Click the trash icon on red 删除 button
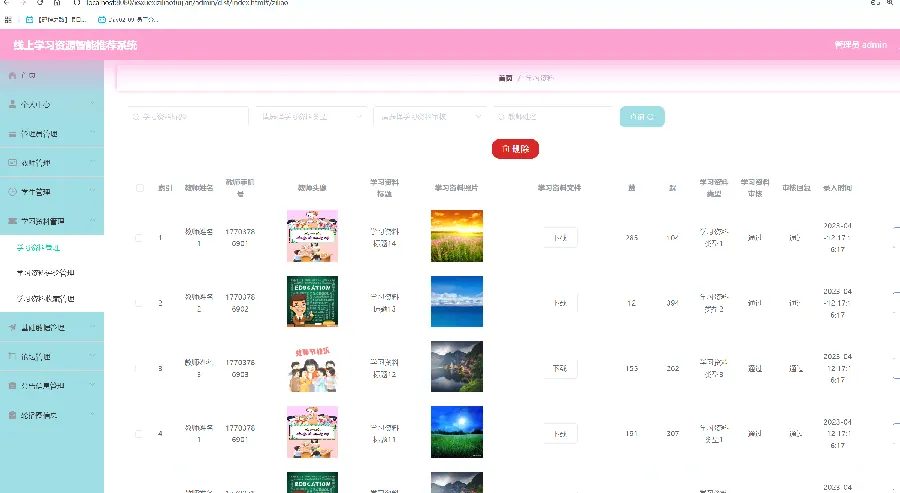Screen dimensions: 900x493 [505, 149]
